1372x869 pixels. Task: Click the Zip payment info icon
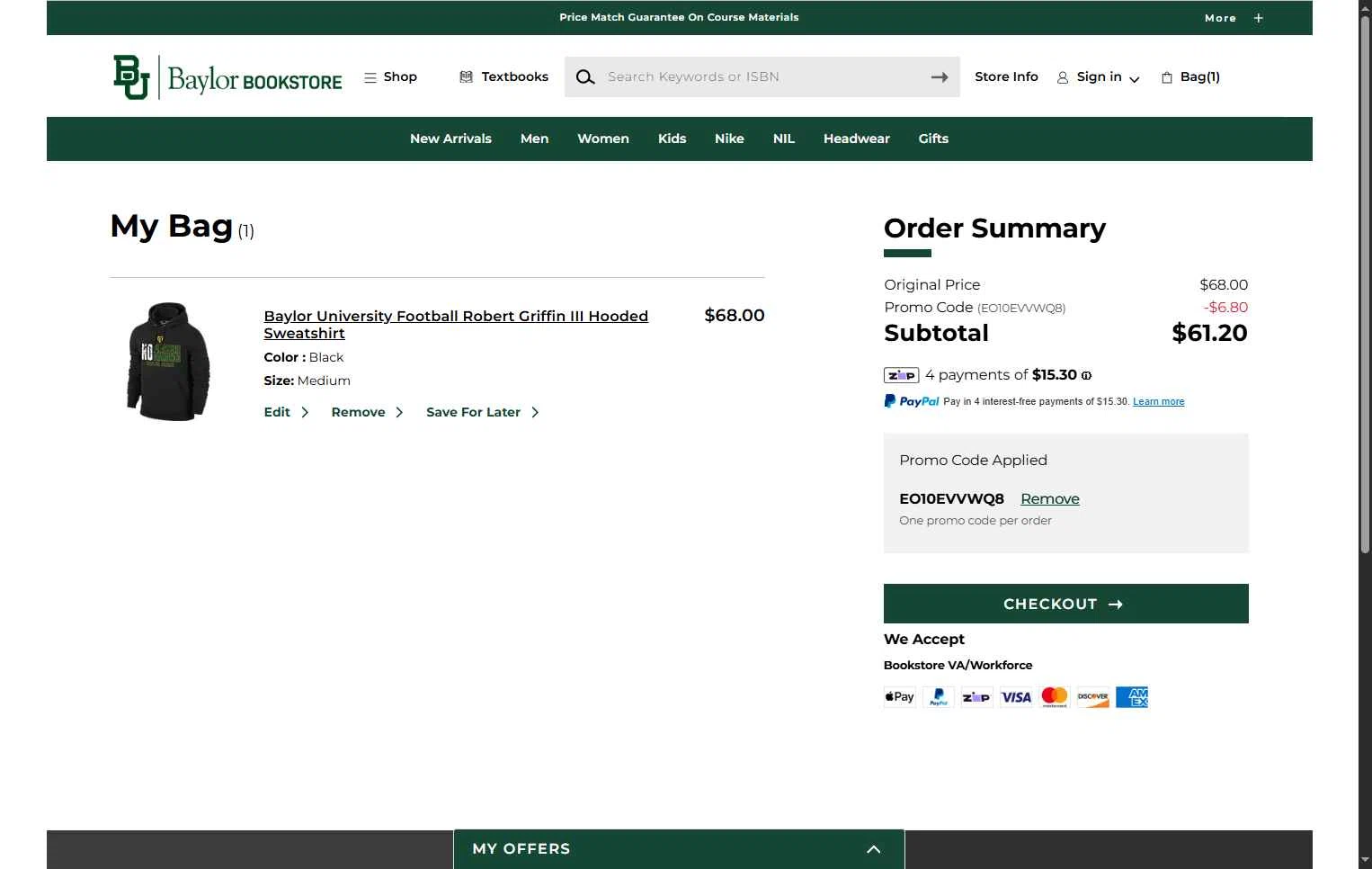[1086, 376]
